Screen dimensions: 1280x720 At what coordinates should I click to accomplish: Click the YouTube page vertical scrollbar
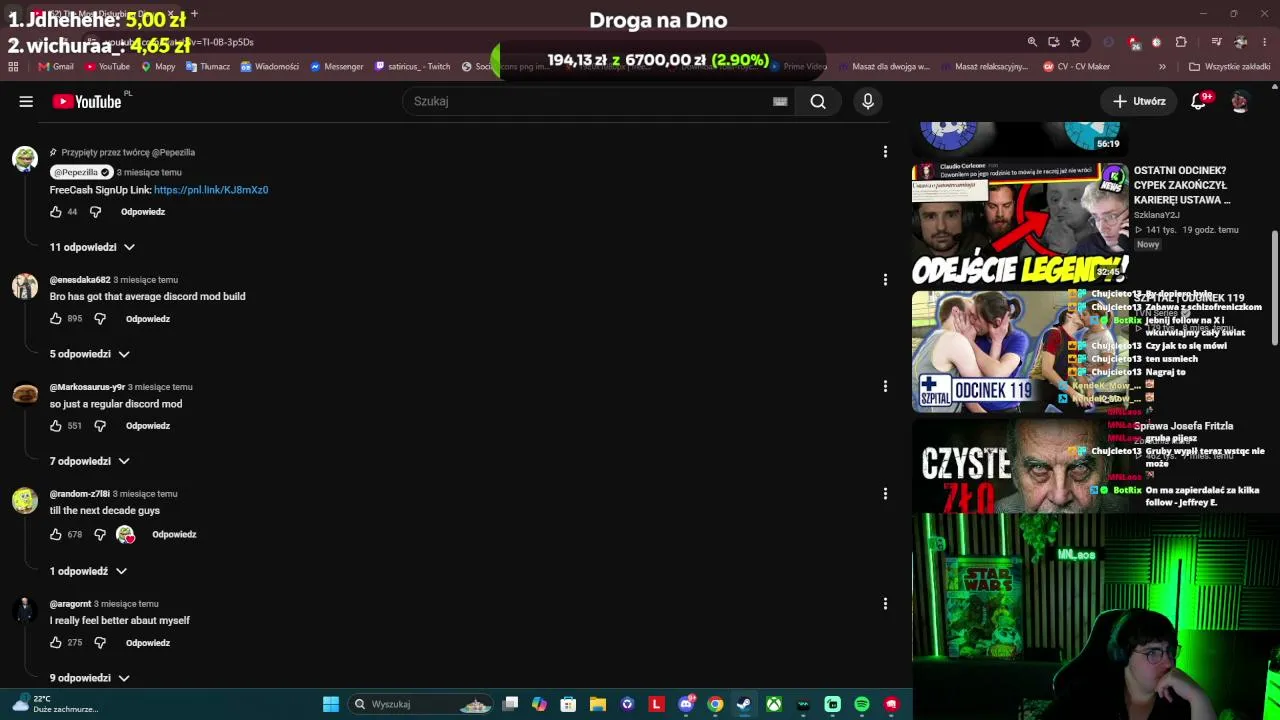(1274, 290)
